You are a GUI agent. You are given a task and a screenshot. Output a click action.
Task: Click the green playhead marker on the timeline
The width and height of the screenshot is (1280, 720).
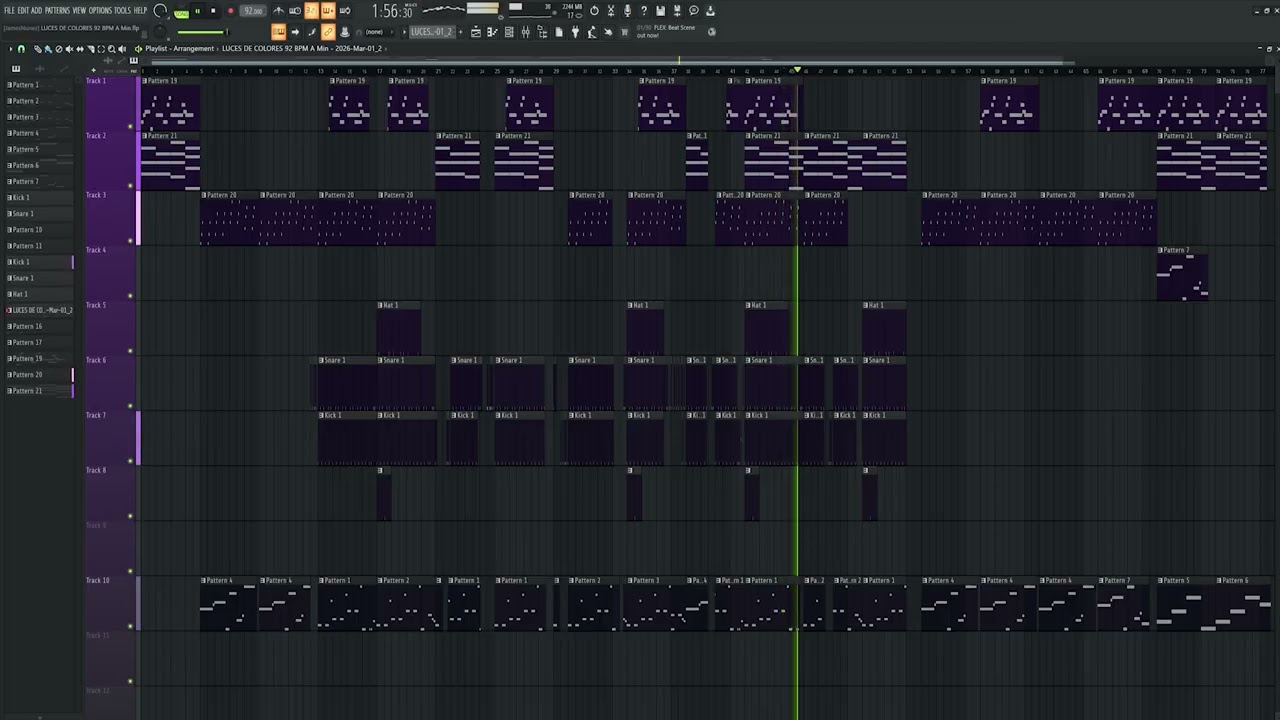(x=797, y=70)
